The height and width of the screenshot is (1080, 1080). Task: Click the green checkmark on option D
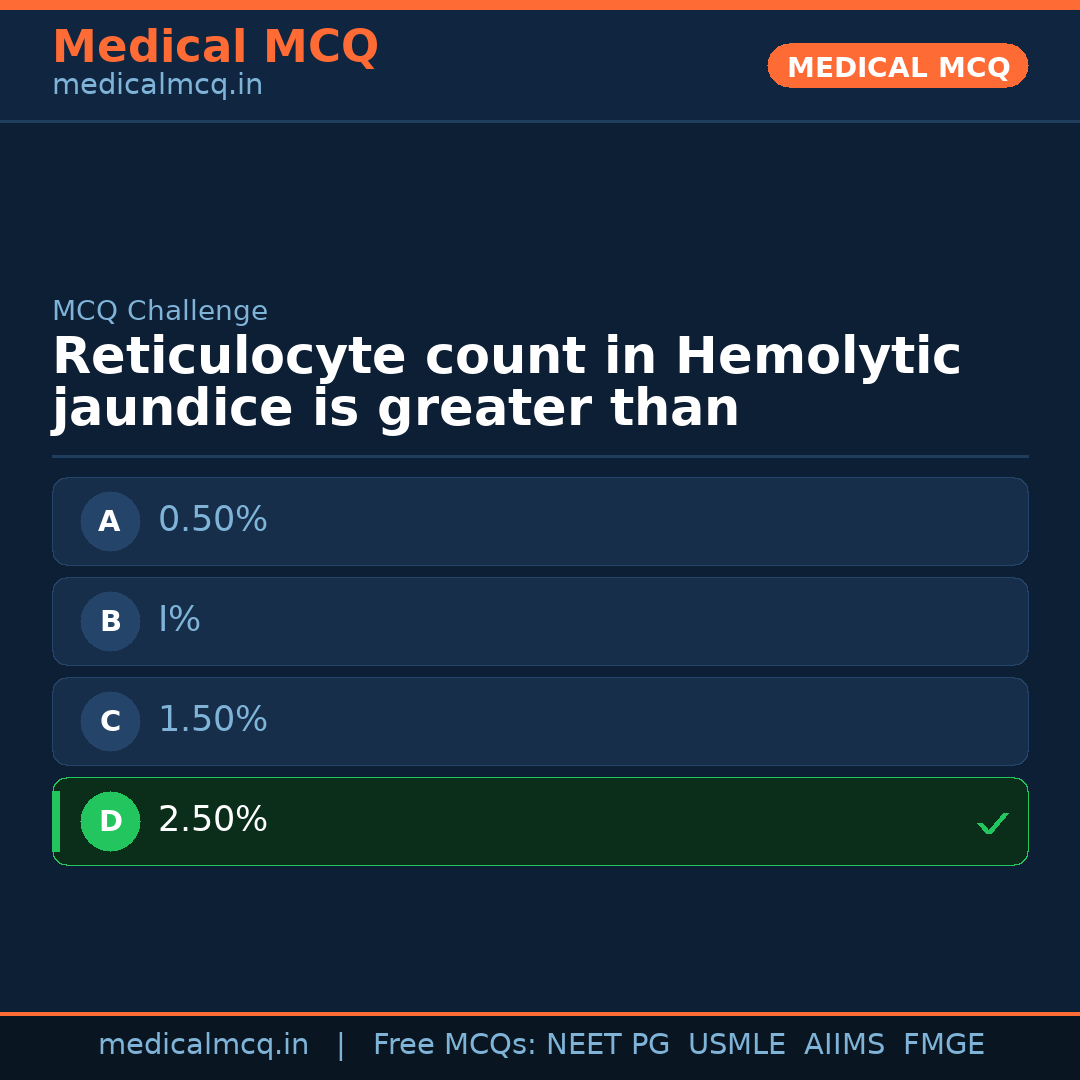pyautogui.click(x=992, y=823)
